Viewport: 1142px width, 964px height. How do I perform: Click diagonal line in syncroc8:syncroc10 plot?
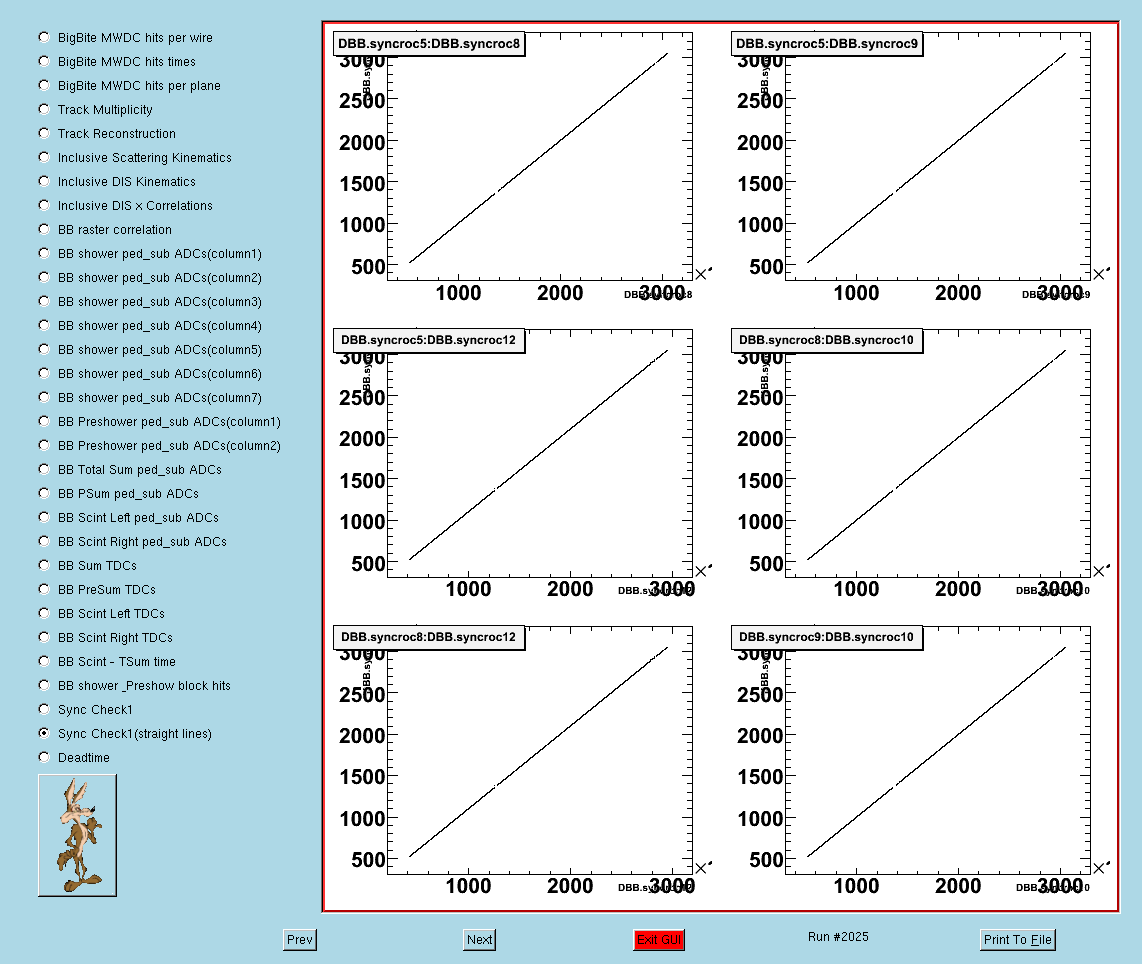point(936,455)
